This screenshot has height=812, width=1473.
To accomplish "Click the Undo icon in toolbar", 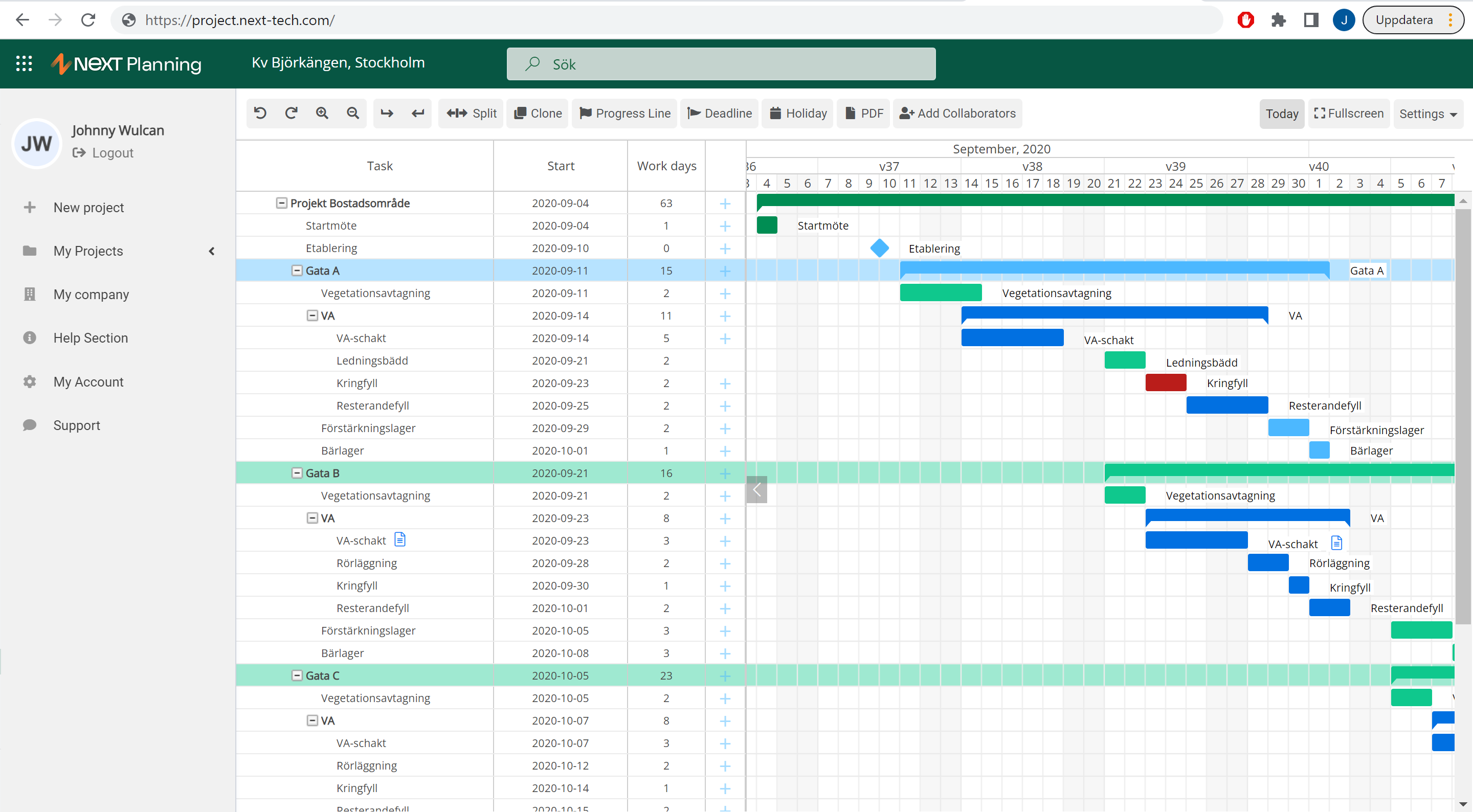I will click(x=260, y=113).
